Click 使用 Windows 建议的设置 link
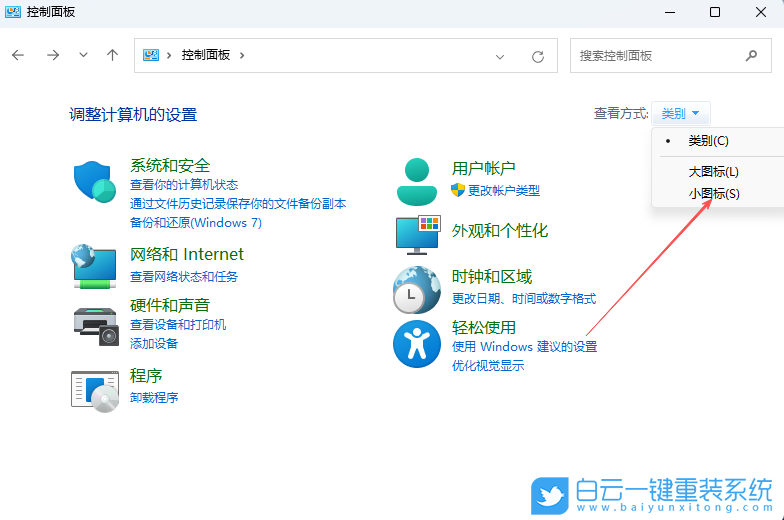The image size is (784, 520). click(524, 346)
